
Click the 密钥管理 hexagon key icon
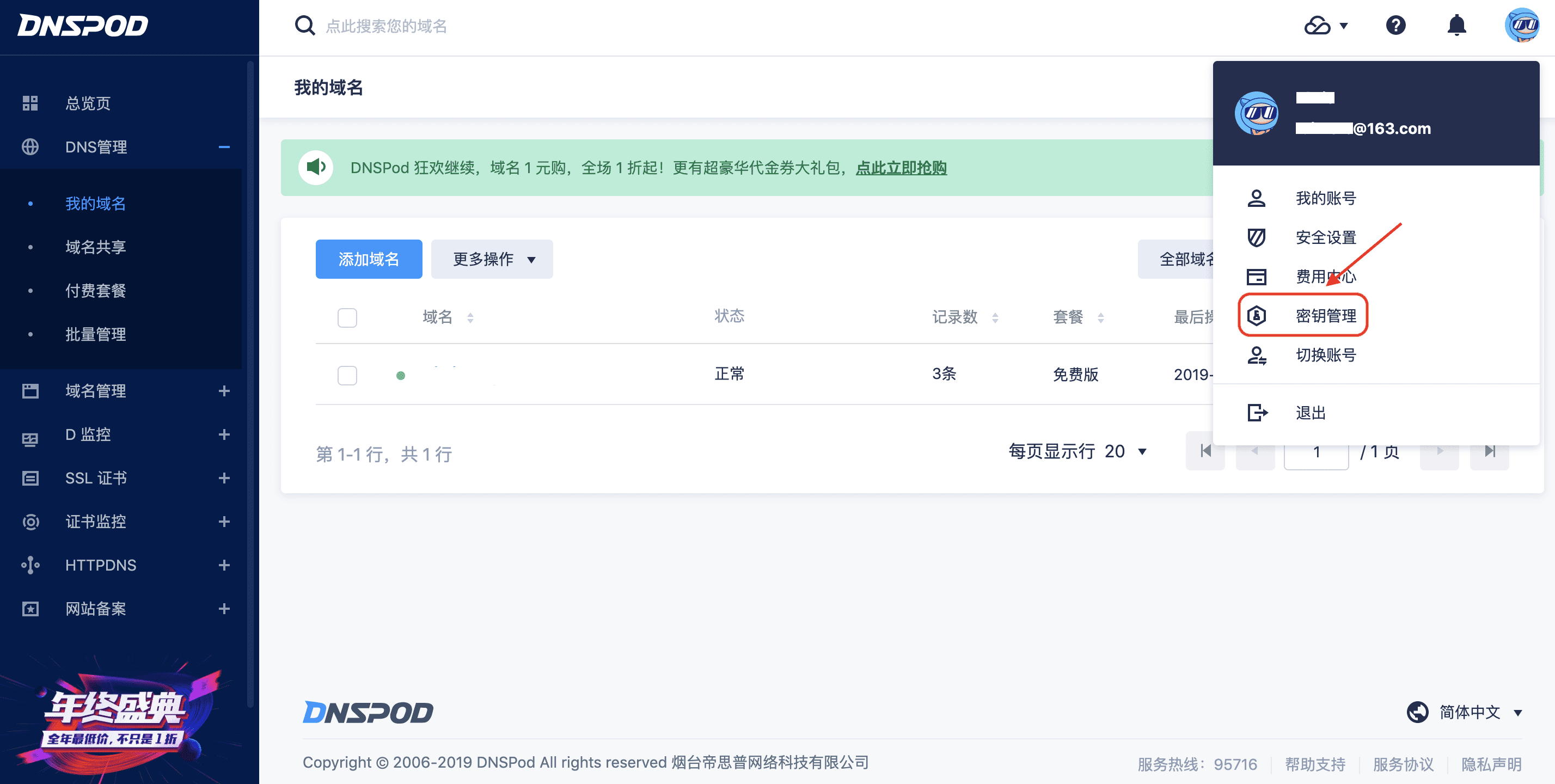click(x=1256, y=315)
